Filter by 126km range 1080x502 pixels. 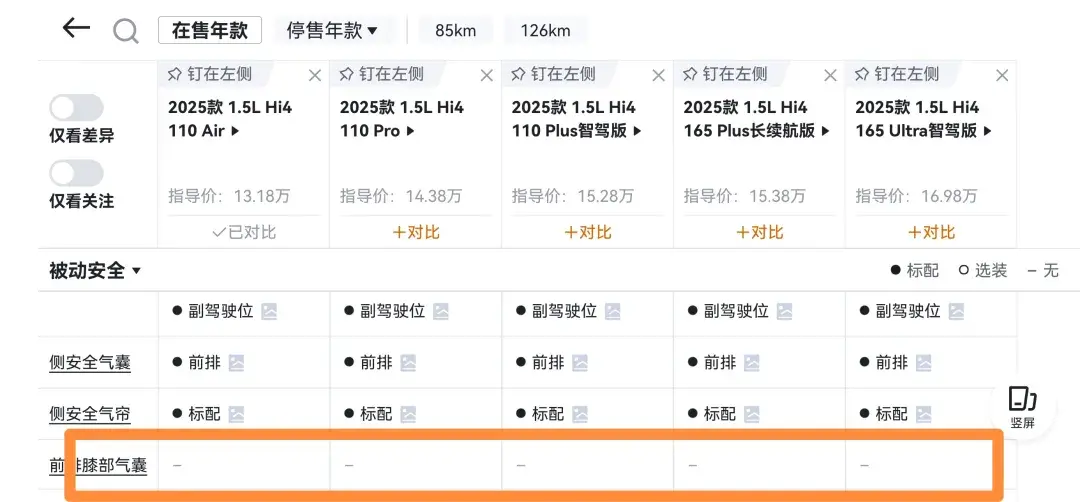(546, 30)
